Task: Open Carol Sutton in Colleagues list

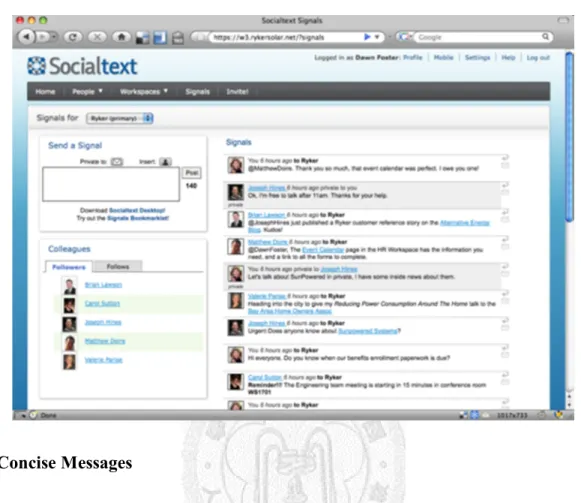Action: (102, 303)
